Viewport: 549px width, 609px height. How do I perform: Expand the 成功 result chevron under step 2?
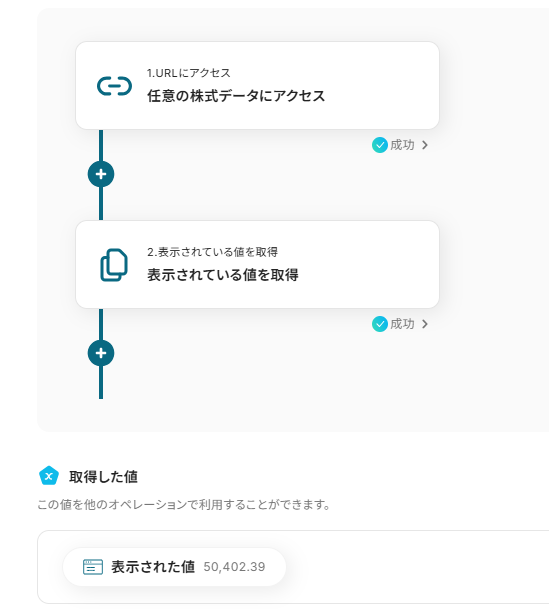[x=425, y=324]
